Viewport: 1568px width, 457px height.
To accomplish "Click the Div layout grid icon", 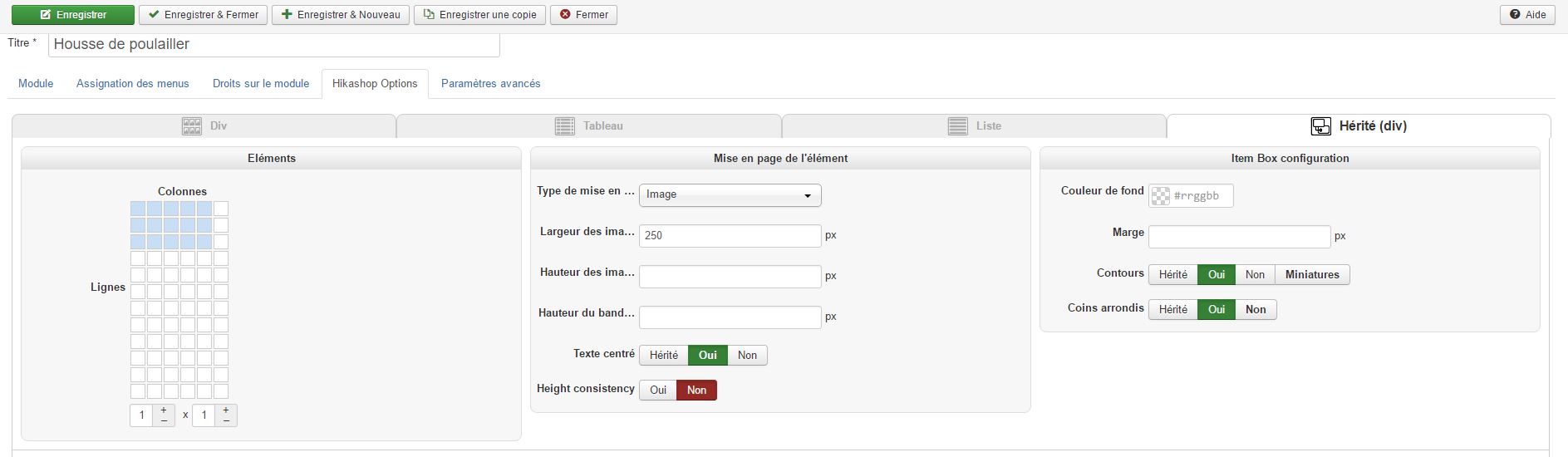I will pos(192,126).
